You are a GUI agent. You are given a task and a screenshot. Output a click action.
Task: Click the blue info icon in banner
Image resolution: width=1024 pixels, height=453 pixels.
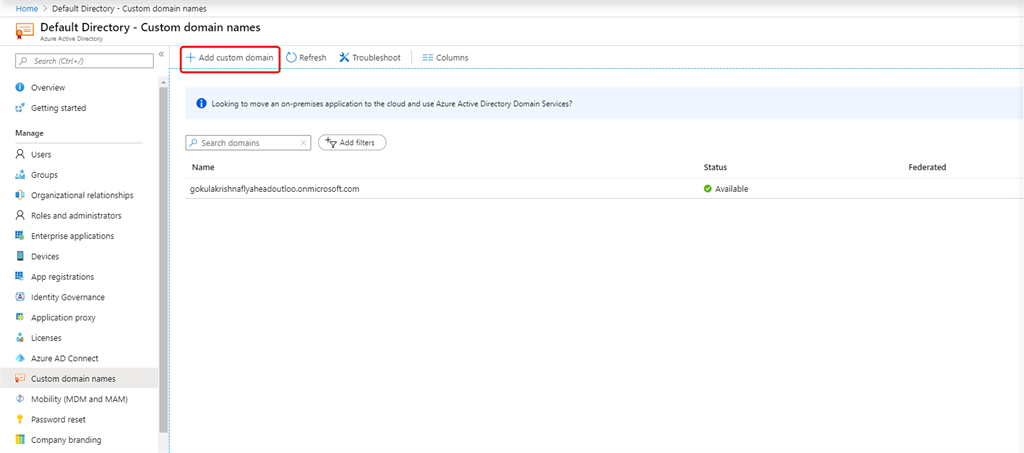coord(201,103)
